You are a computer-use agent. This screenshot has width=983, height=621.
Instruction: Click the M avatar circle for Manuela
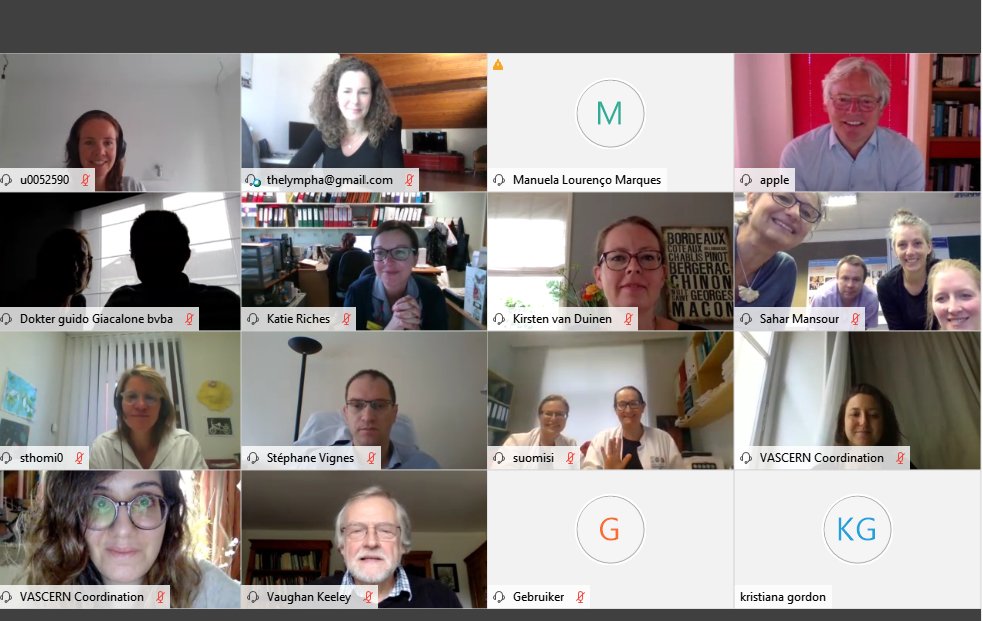tap(610, 113)
